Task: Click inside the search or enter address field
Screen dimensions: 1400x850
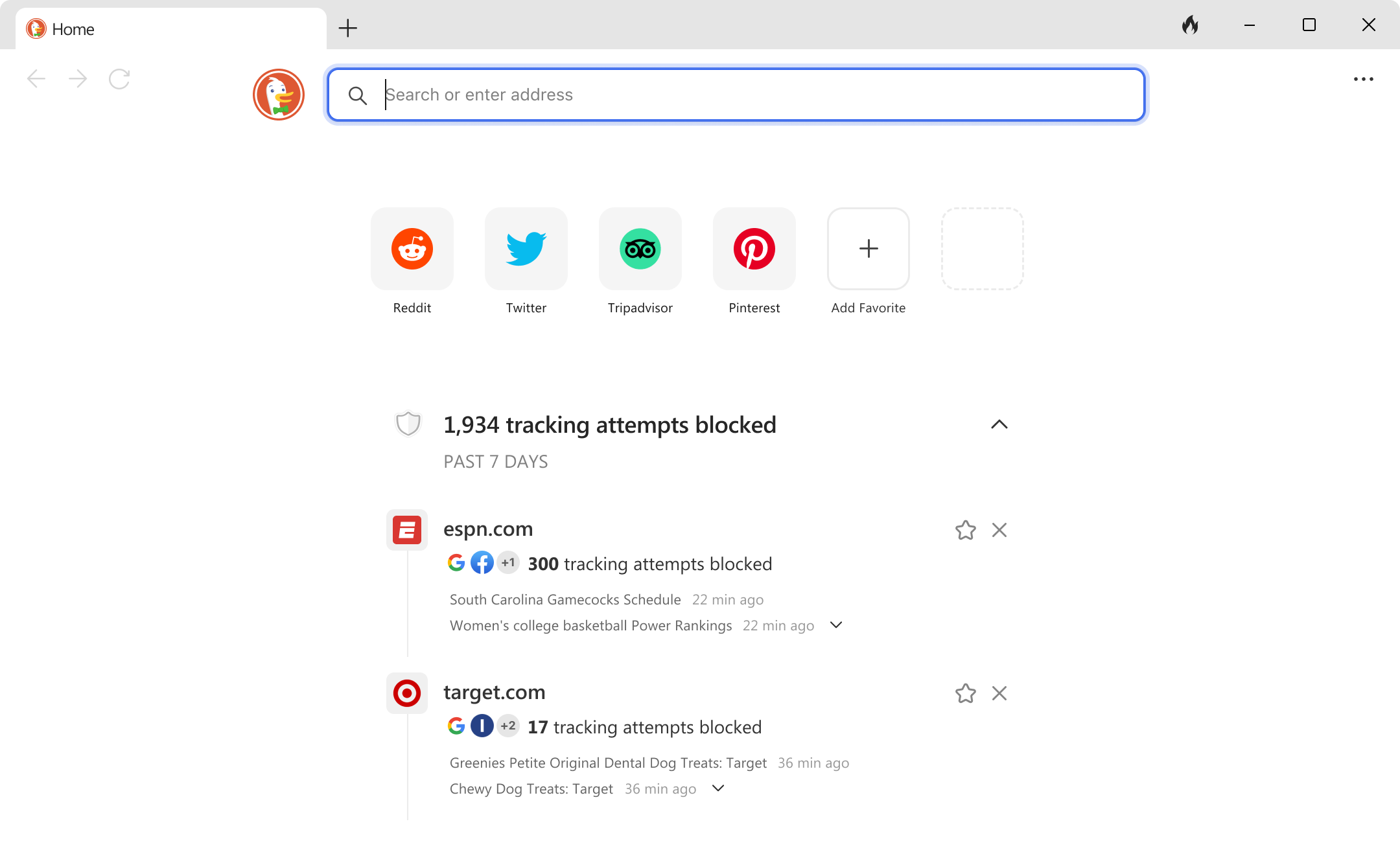Action: (x=713, y=95)
